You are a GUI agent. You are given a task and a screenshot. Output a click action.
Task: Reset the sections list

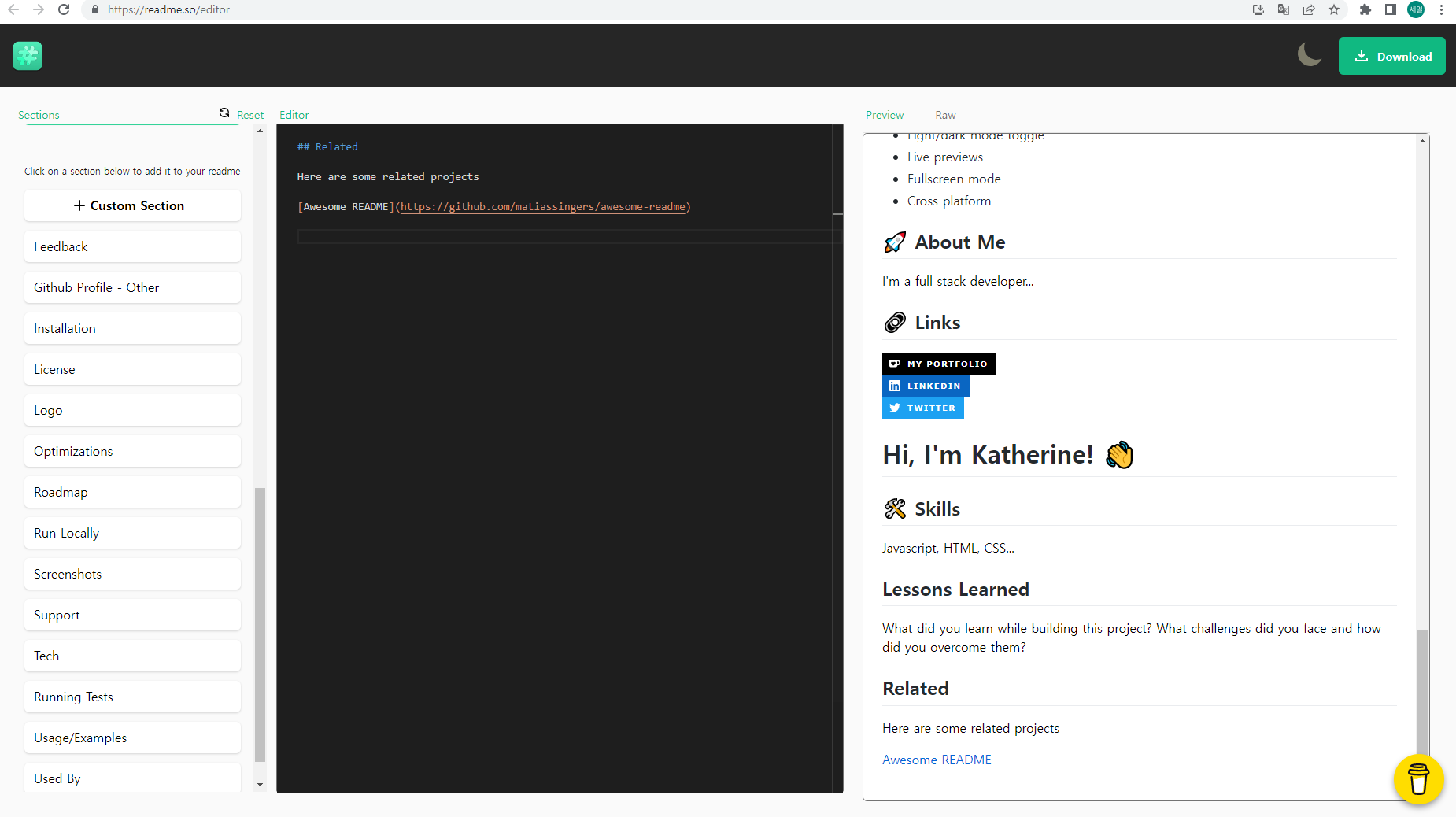(x=242, y=114)
